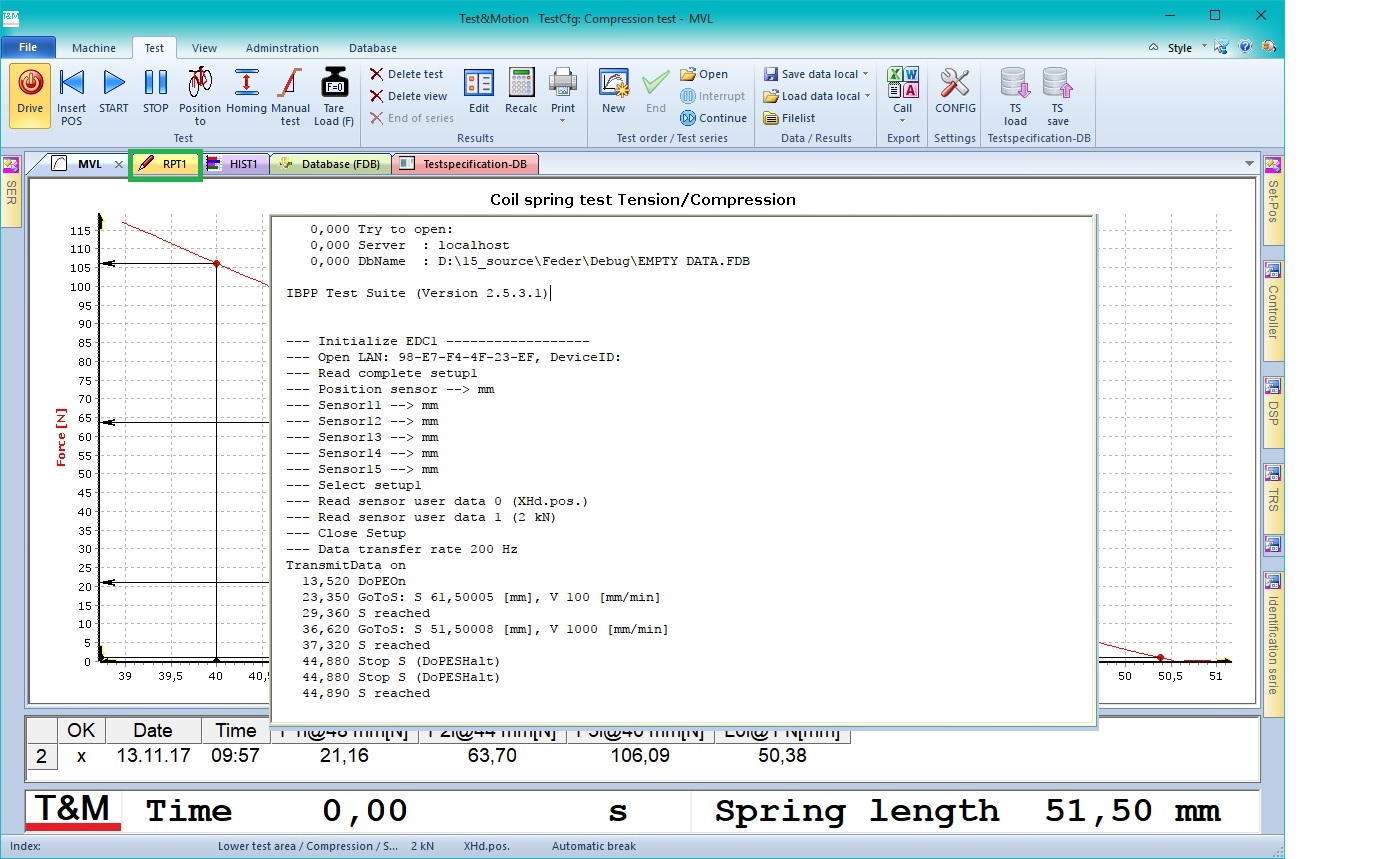Click the OK column header
The width and height of the screenshot is (1387, 859).
(81, 730)
